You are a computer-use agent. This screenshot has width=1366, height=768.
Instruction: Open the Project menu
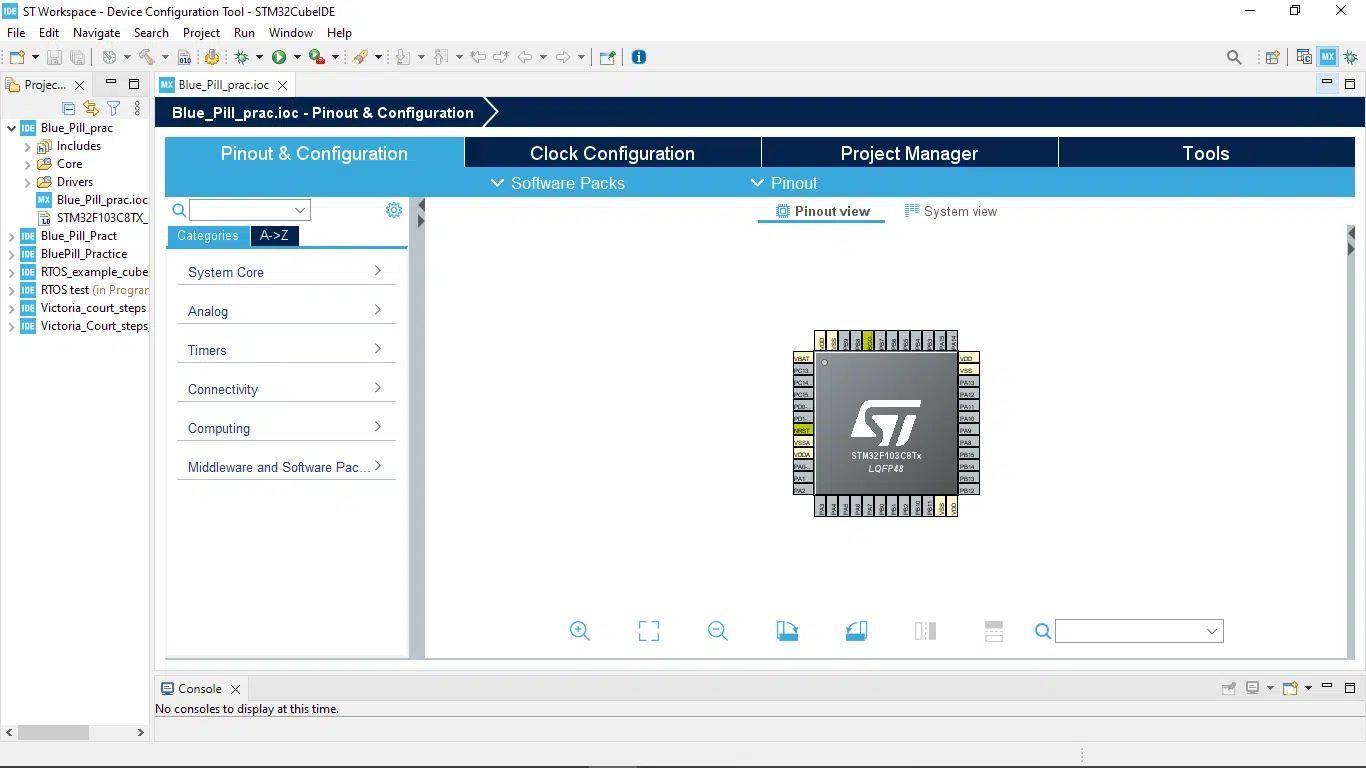[x=201, y=33]
